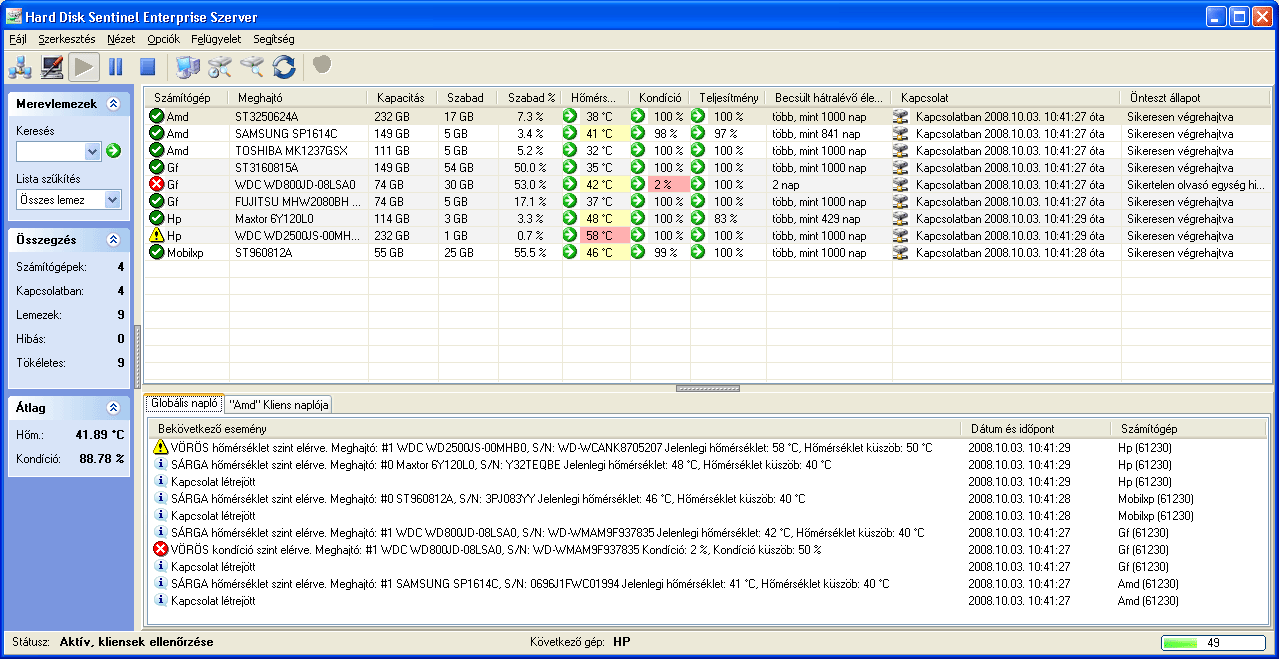The width and height of the screenshot is (1279, 659).
Task: Sort by the Kapacitás column header
Action: click(400, 98)
